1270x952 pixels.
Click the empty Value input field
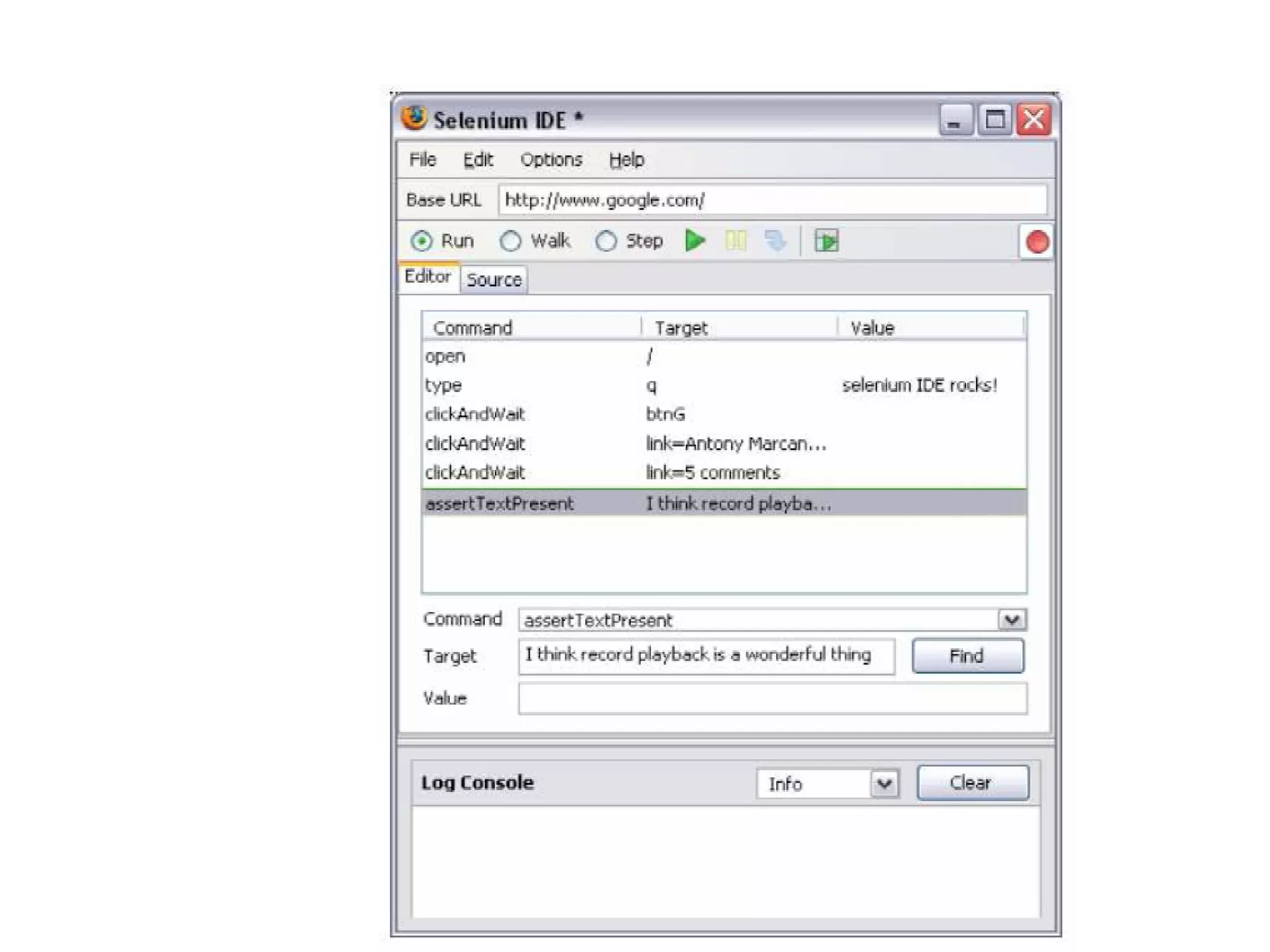(x=773, y=699)
